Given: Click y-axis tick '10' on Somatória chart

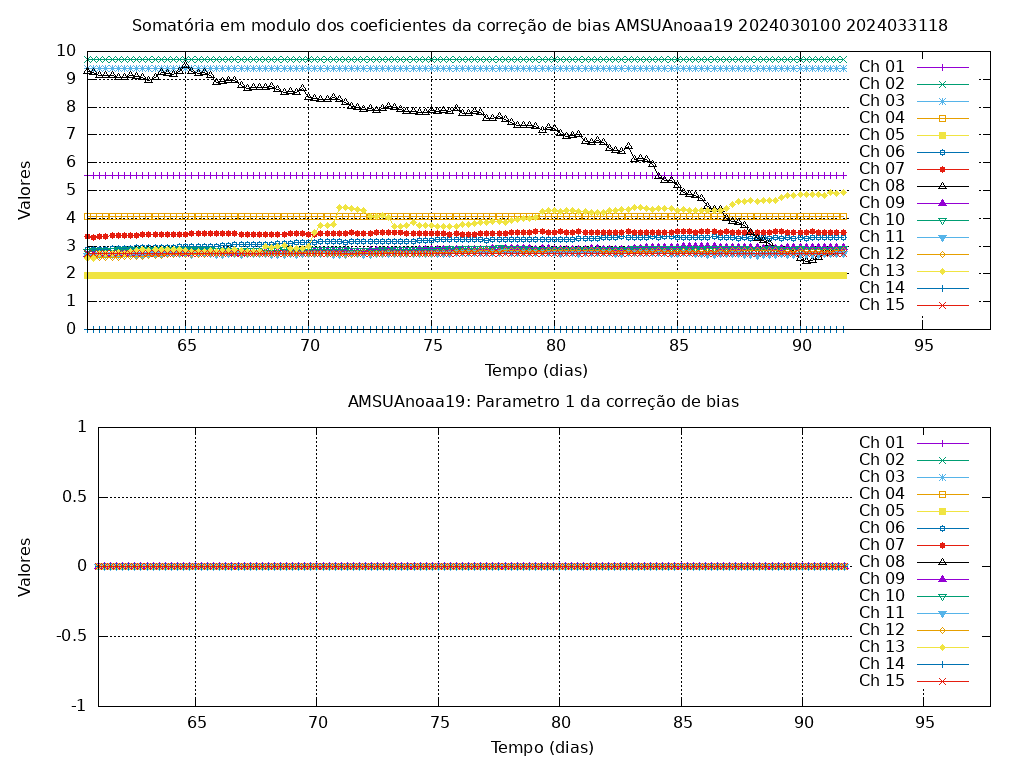Looking at the screenshot, I should pos(66,50).
